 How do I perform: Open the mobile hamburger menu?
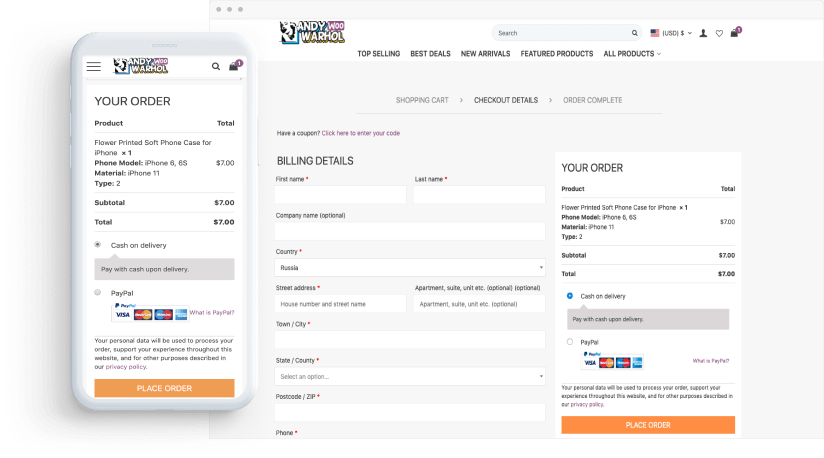click(x=94, y=67)
